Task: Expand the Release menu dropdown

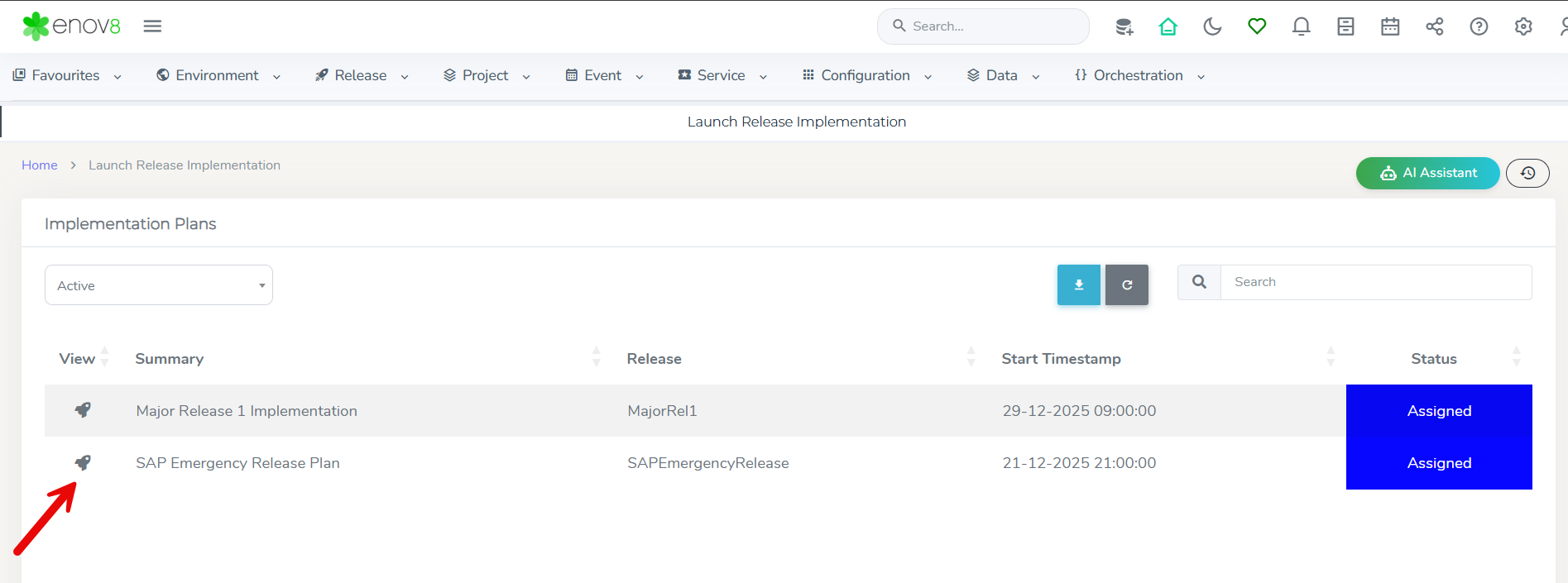Action: pos(362,75)
